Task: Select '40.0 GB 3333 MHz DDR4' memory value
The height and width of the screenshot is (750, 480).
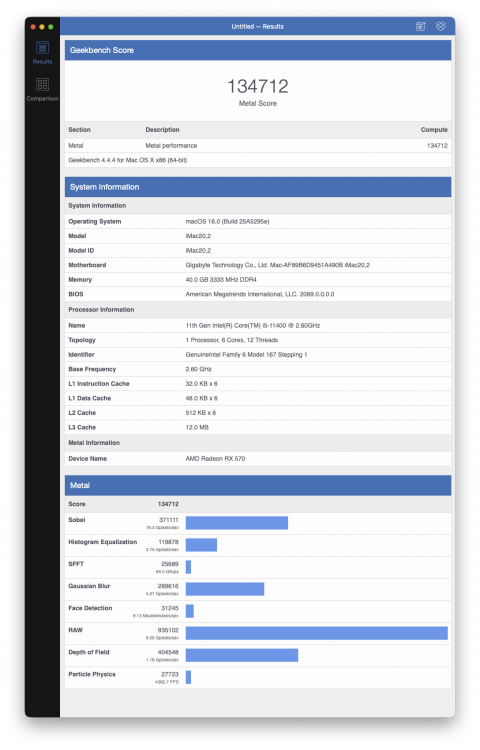Action: click(221, 280)
